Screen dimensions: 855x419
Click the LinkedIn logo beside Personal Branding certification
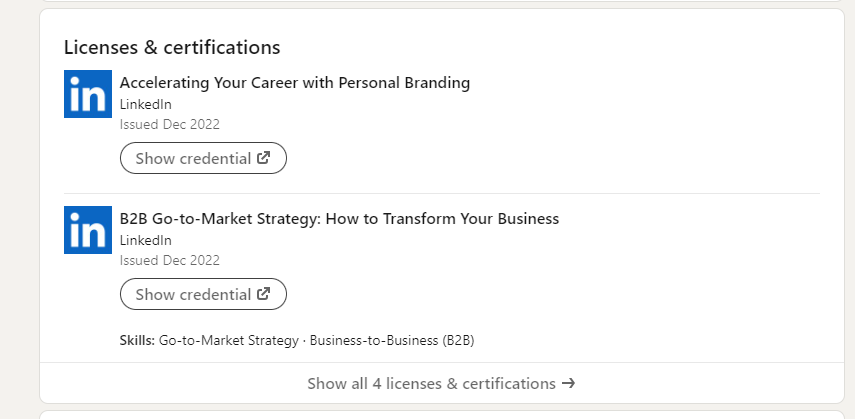tap(88, 94)
